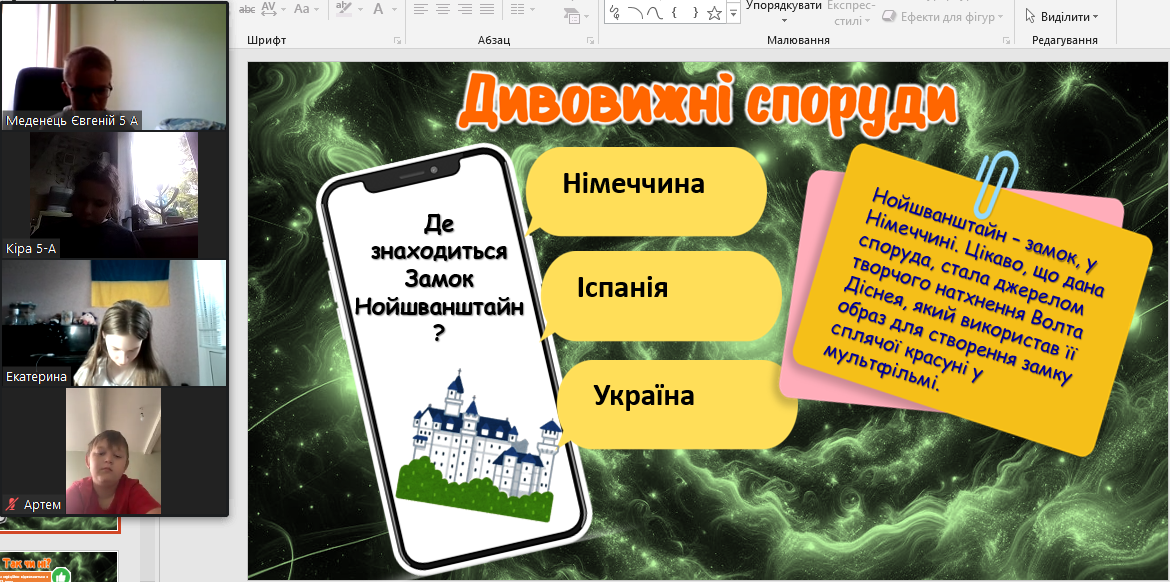Select the scribble freeform shape
Image resolution: width=1170 pixels, height=582 pixels.
(616, 12)
